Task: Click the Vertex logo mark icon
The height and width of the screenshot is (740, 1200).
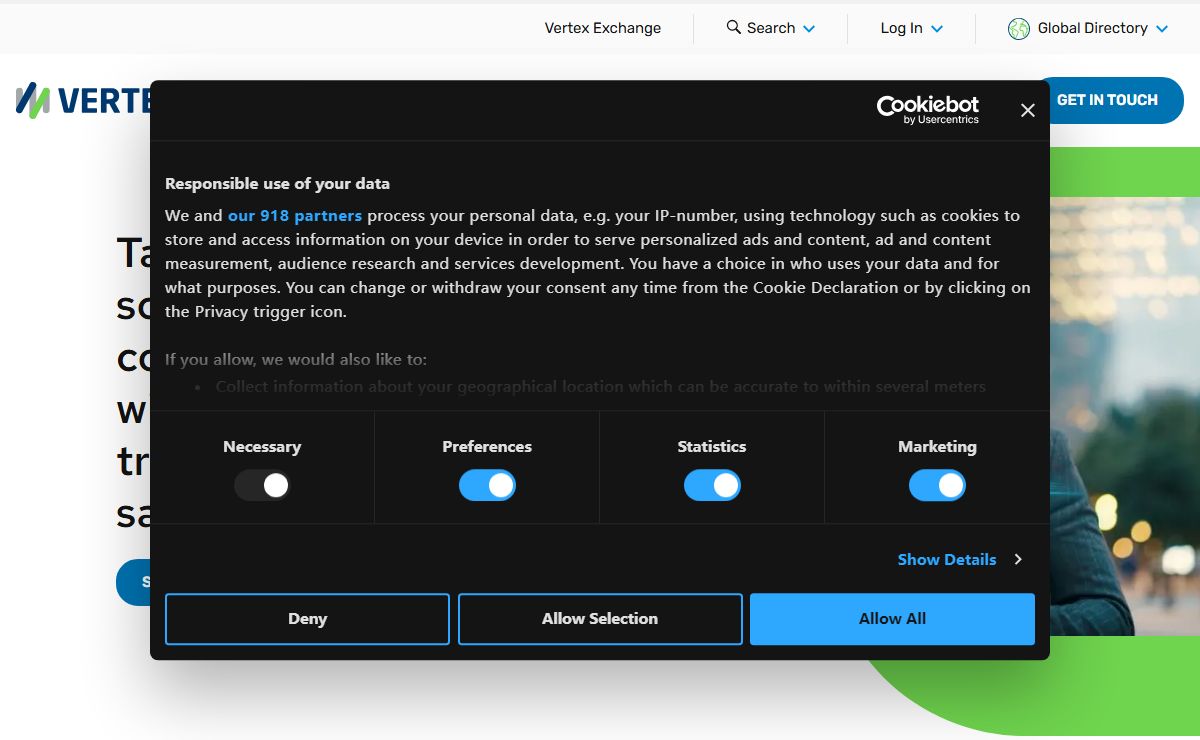Action: (33, 100)
